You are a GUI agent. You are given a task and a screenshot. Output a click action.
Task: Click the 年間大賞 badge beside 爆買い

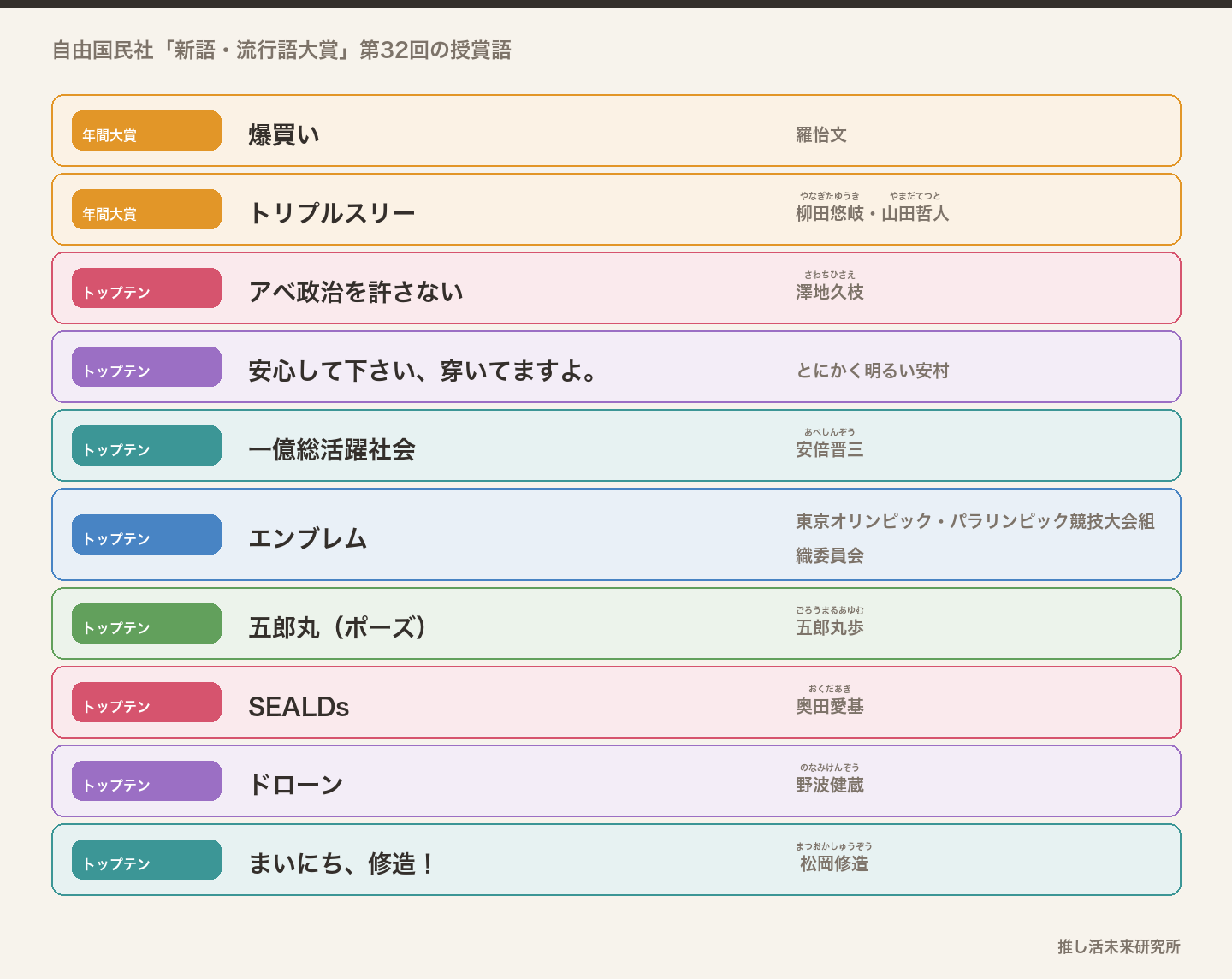coord(146,131)
